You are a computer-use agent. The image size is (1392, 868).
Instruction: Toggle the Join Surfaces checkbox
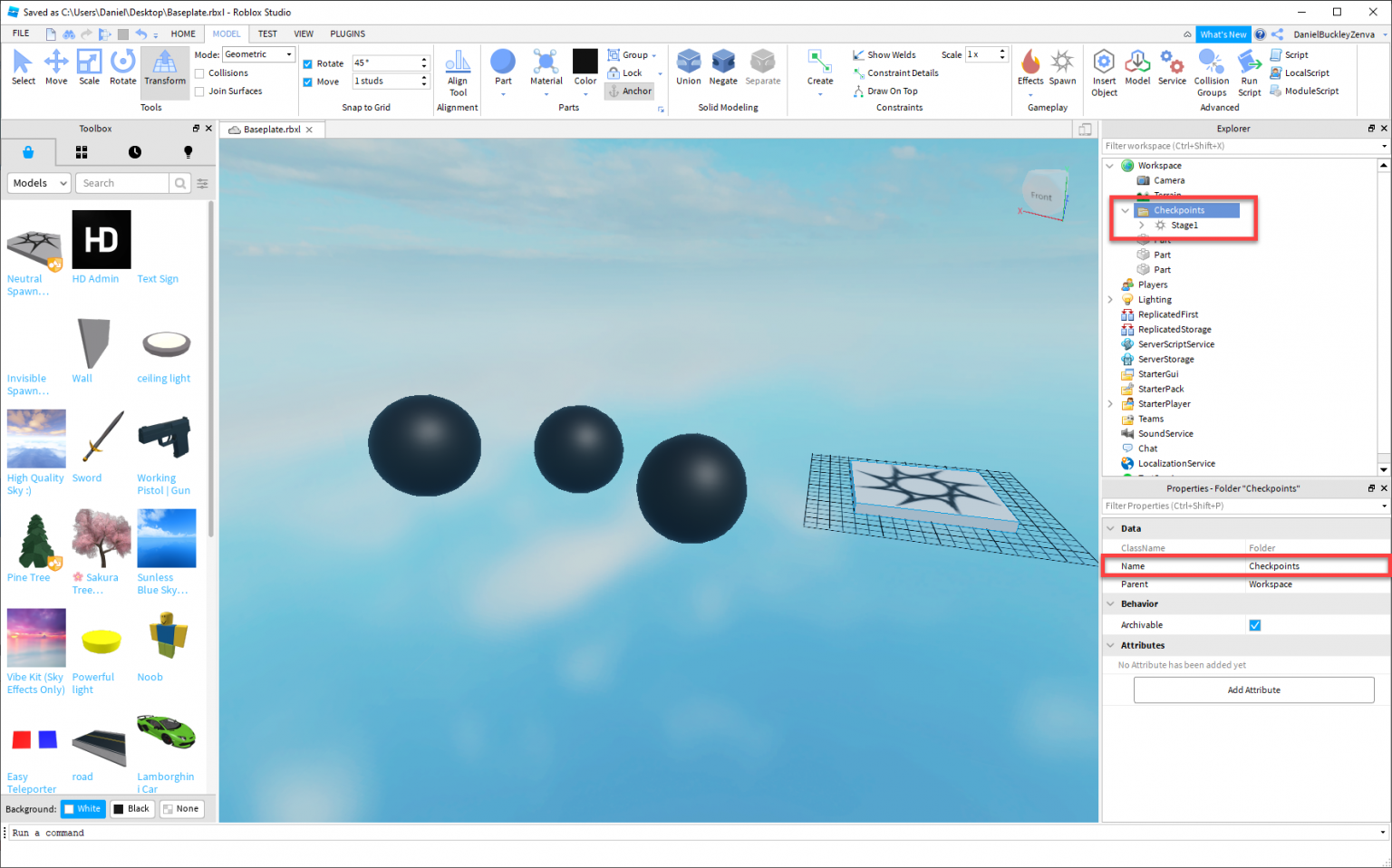(201, 91)
